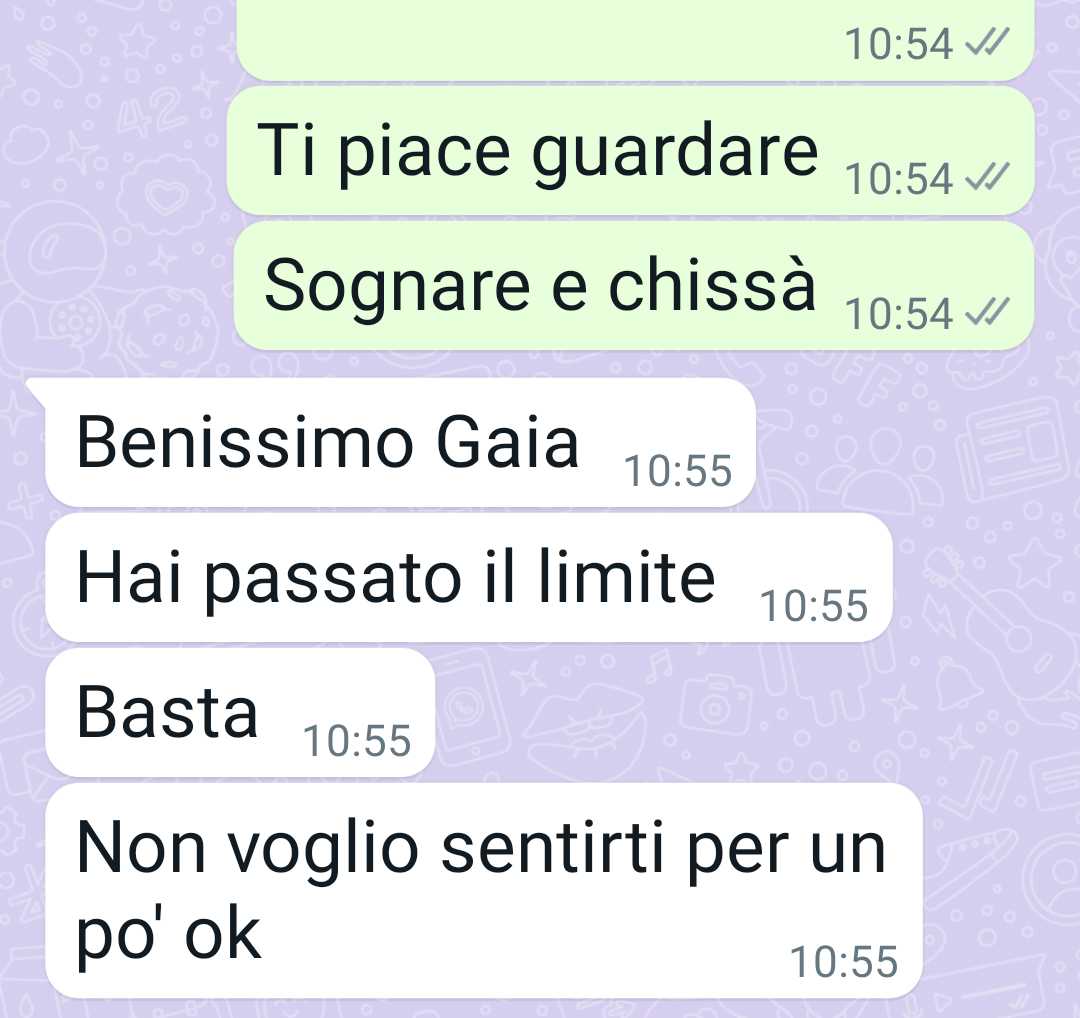Viewport: 1080px width, 1018px height.
Task: Tap the read-receipt checkmarks on 'Ti piace guardare'
Action: (x=987, y=177)
